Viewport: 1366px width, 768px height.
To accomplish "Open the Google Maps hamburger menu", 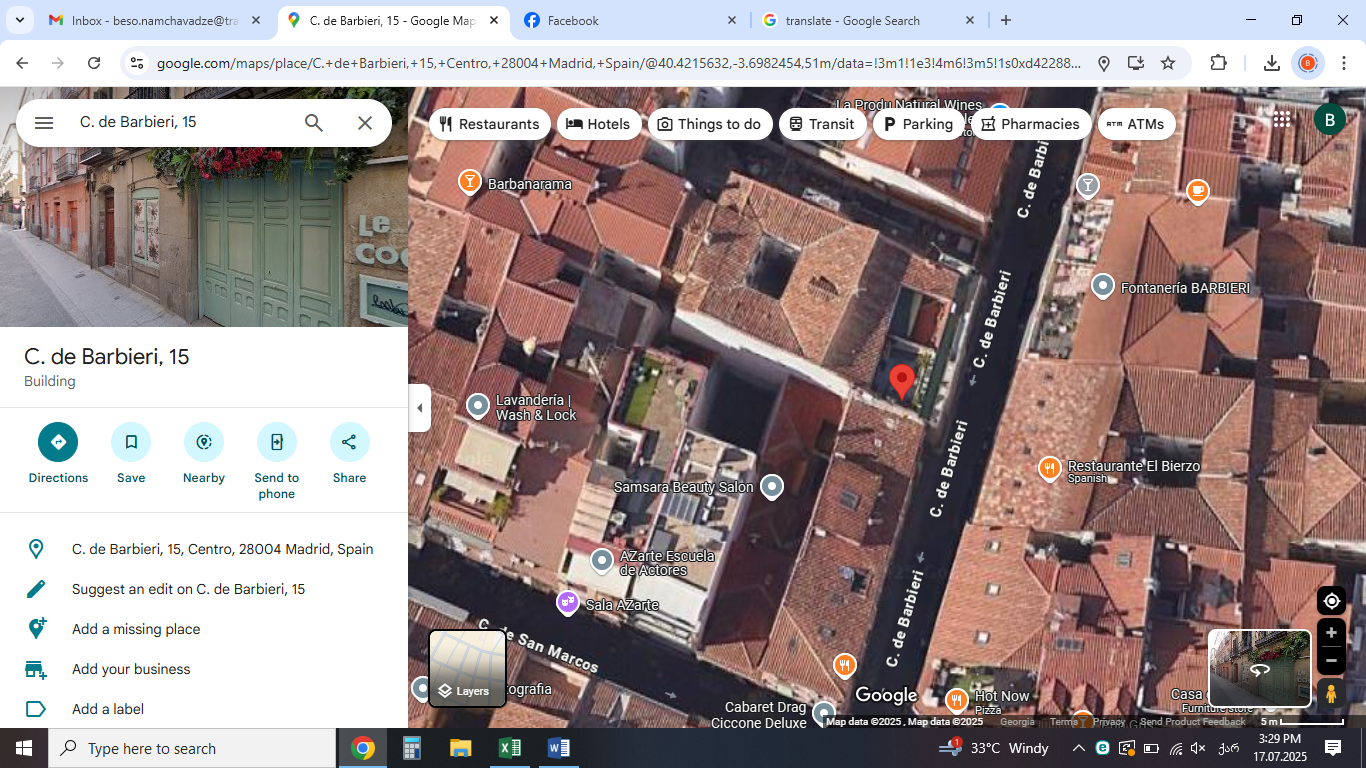I will [x=44, y=123].
